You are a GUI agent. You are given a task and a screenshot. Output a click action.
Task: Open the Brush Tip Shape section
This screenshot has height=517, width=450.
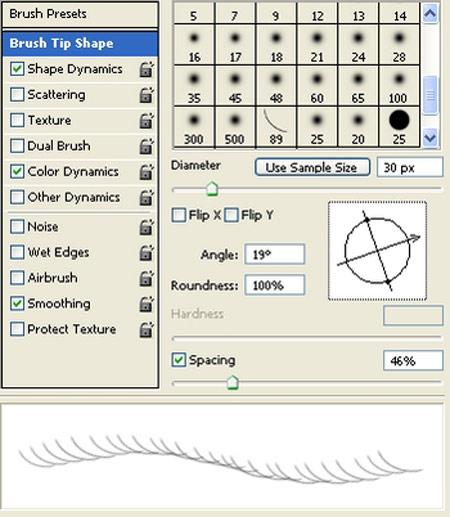(80, 44)
